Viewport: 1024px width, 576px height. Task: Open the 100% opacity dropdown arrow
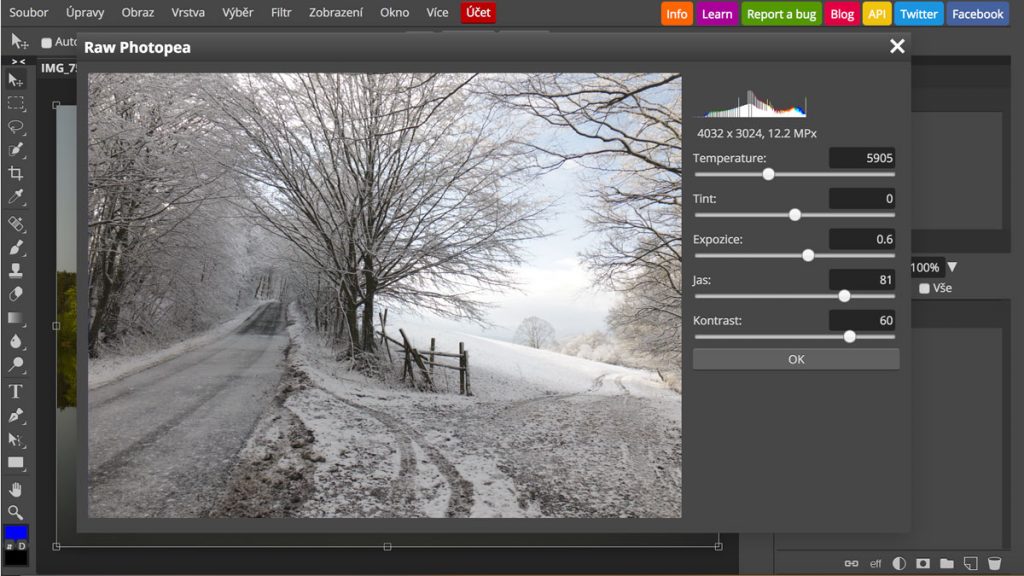(952, 267)
